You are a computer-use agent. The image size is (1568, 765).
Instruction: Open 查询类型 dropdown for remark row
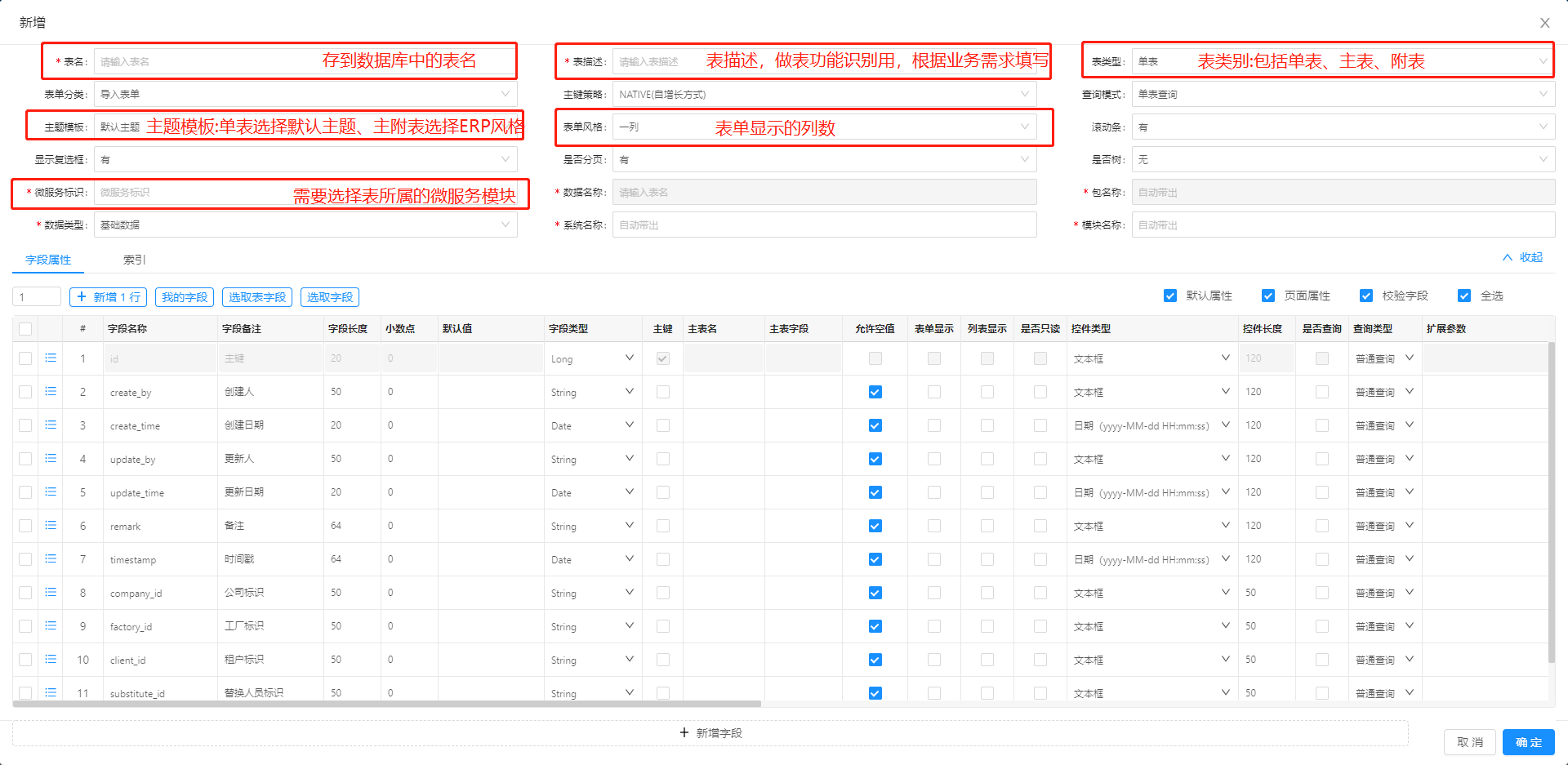[x=1384, y=526]
